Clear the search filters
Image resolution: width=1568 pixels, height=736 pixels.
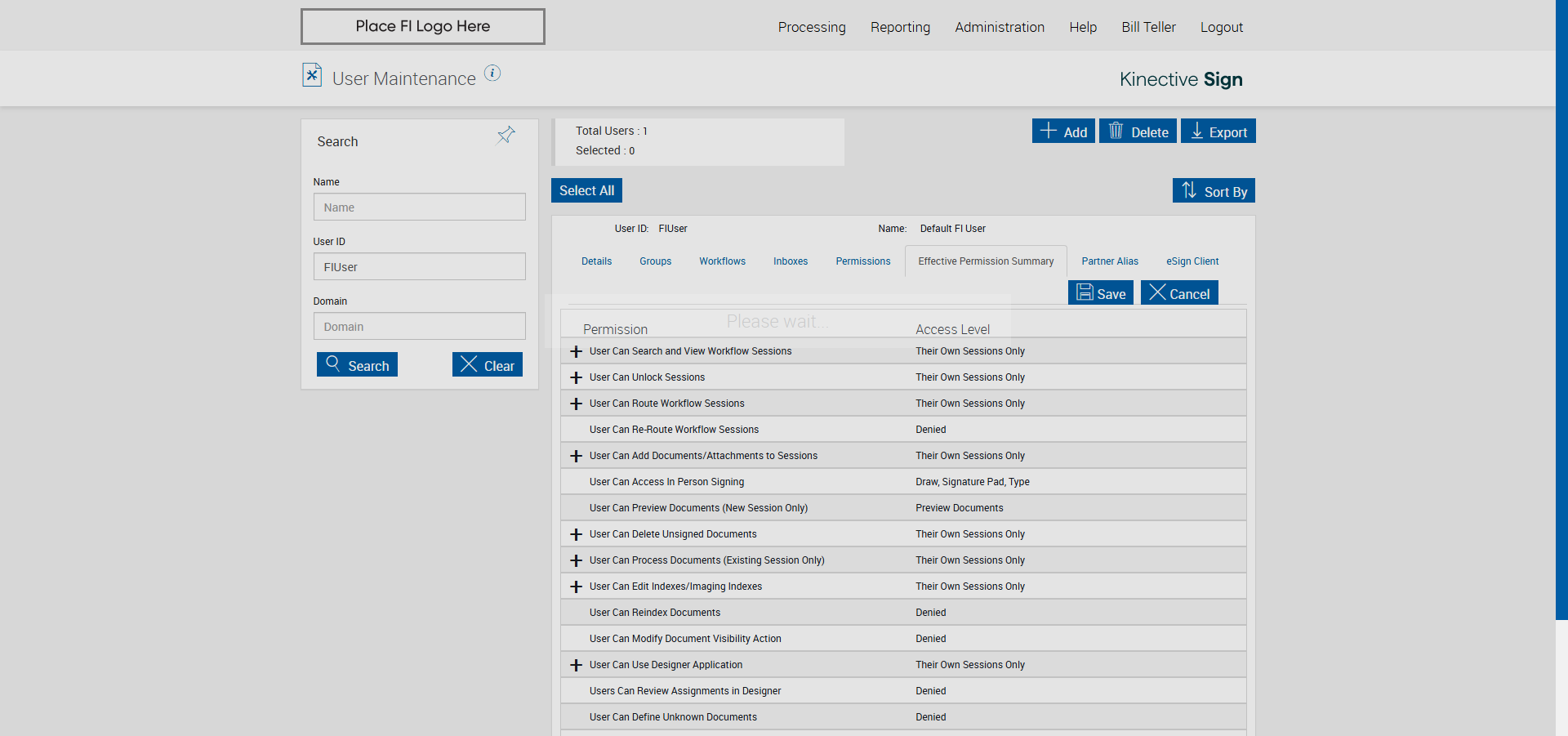tap(487, 365)
